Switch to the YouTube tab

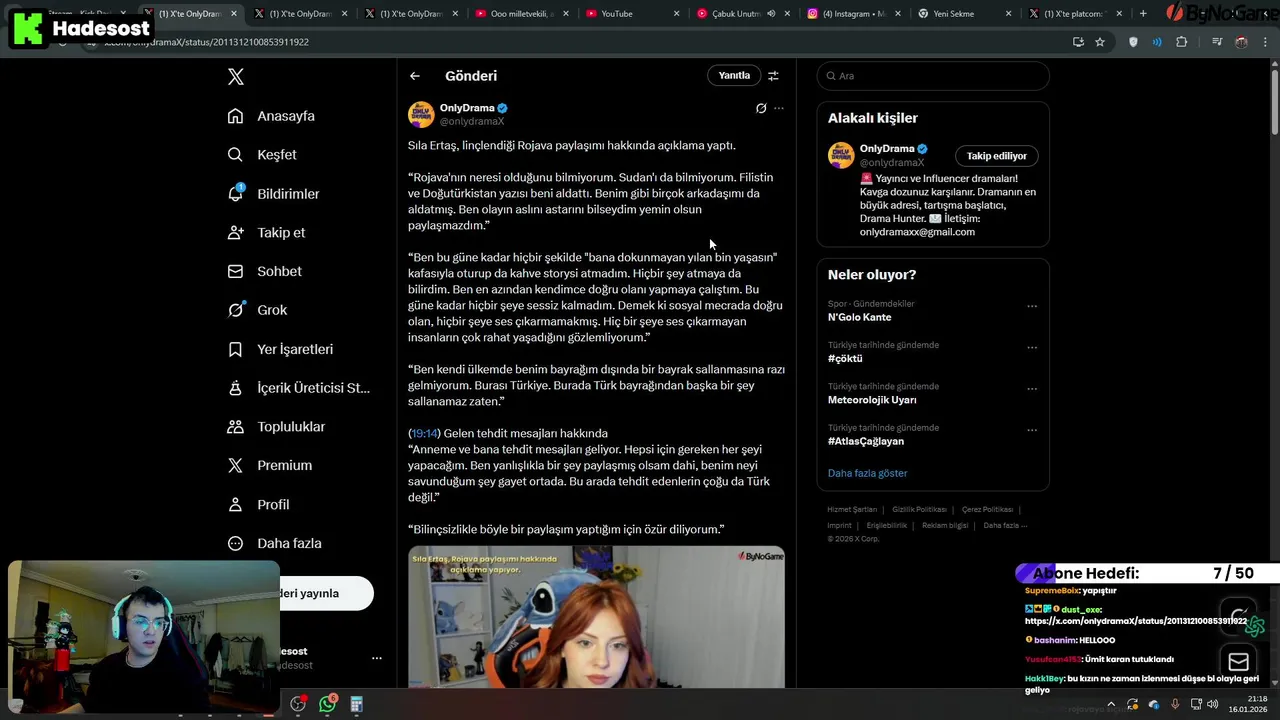point(632,14)
